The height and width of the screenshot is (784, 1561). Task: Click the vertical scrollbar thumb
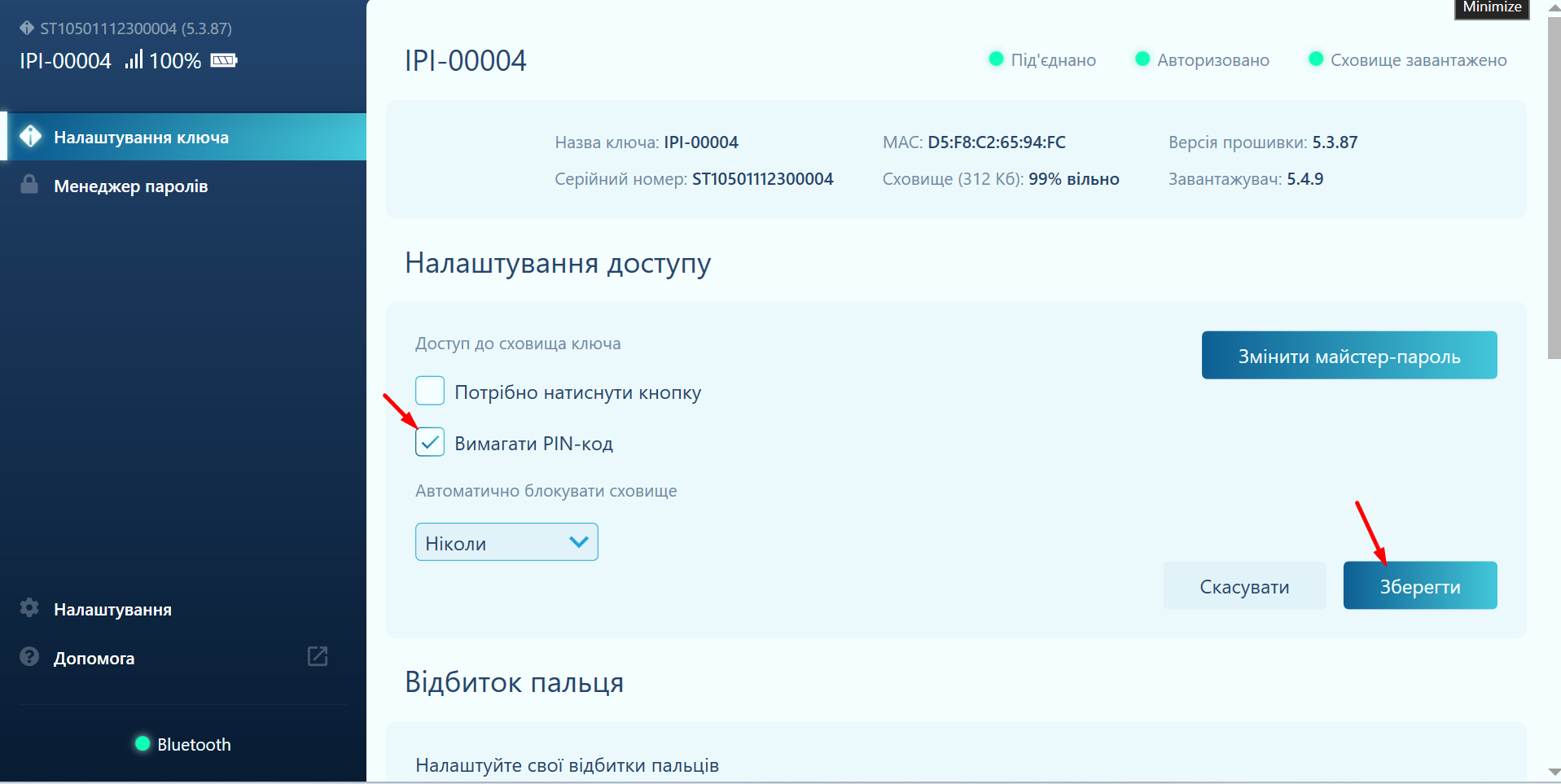point(1554,187)
